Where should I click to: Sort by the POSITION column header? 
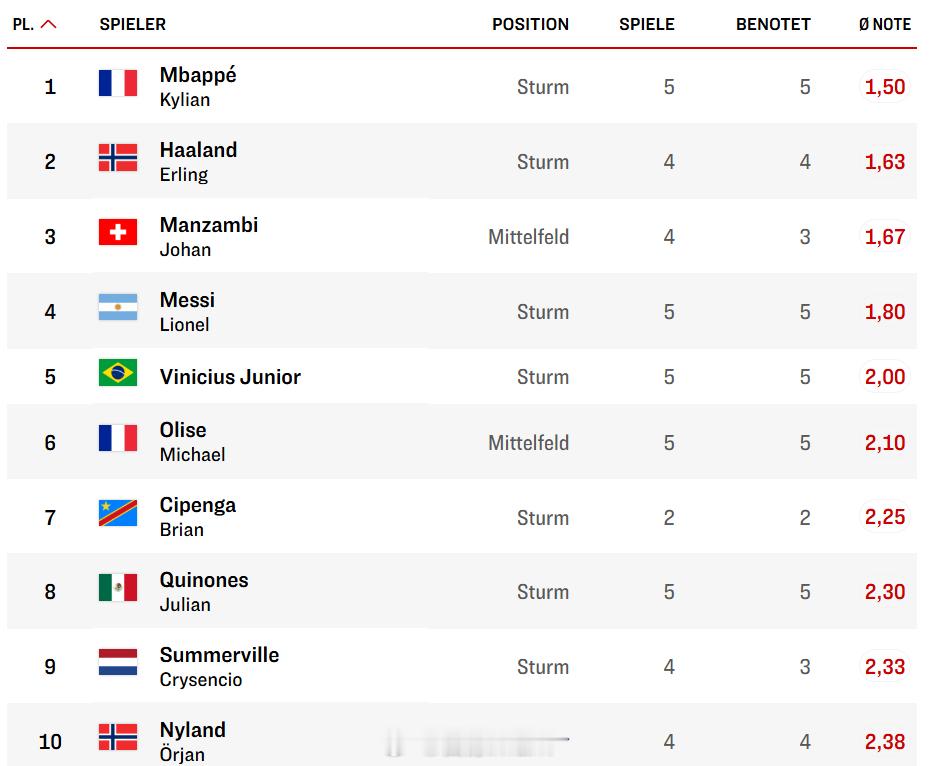pos(530,24)
